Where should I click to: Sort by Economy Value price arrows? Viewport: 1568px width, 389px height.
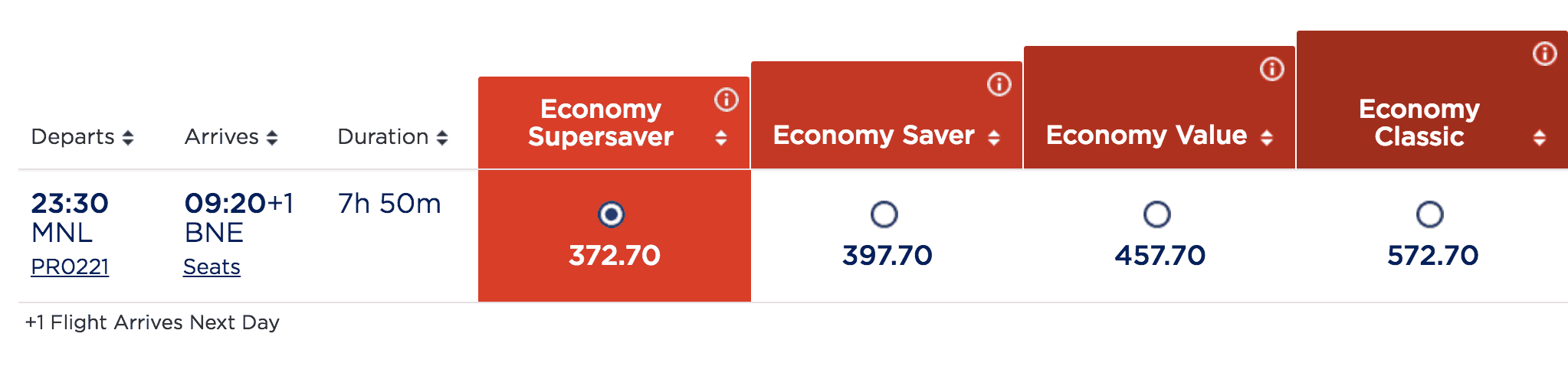(x=1267, y=137)
